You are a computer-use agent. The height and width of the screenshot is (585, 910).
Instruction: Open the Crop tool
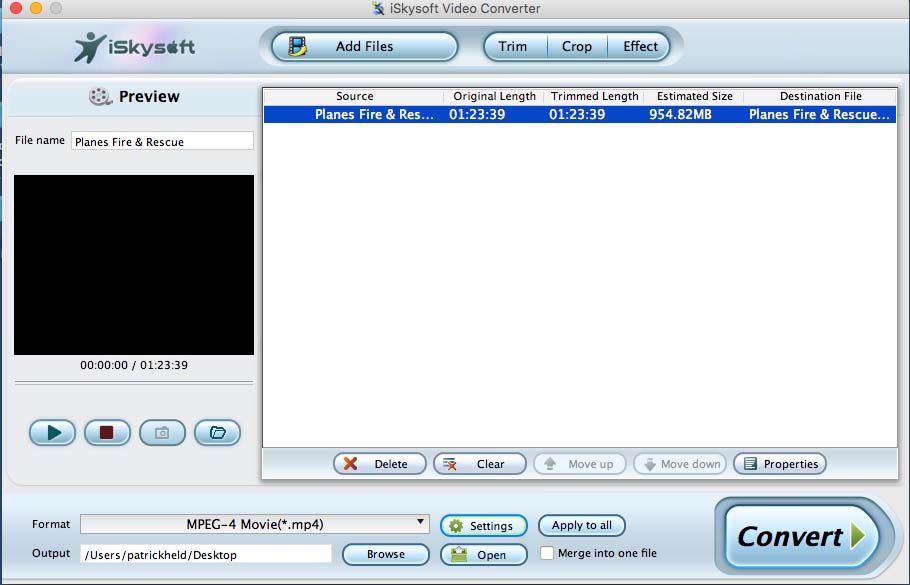click(x=577, y=46)
